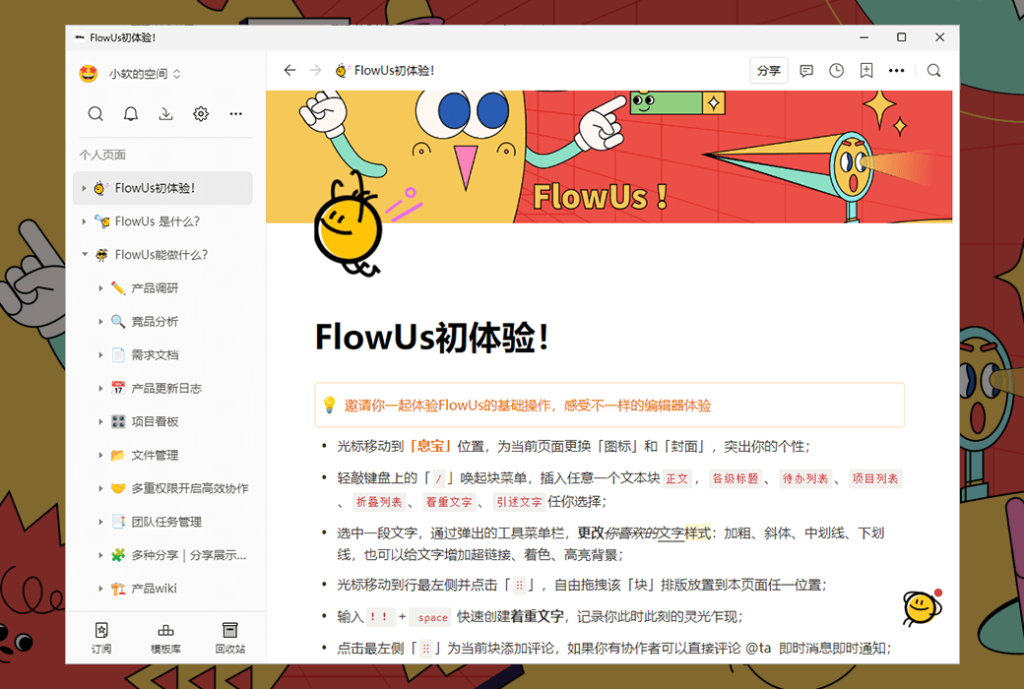The image size is (1024, 689).
Task: Open the 模板库 template library
Action: pyautogui.click(x=166, y=637)
